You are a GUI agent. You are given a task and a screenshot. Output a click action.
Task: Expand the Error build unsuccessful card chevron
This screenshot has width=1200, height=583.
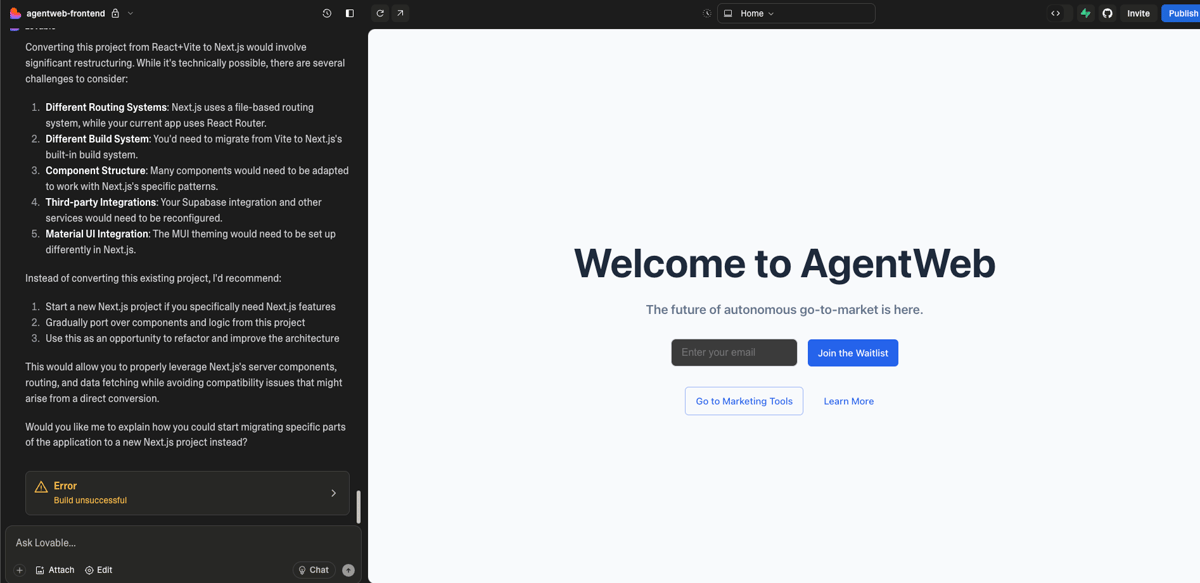pyautogui.click(x=334, y=493)
